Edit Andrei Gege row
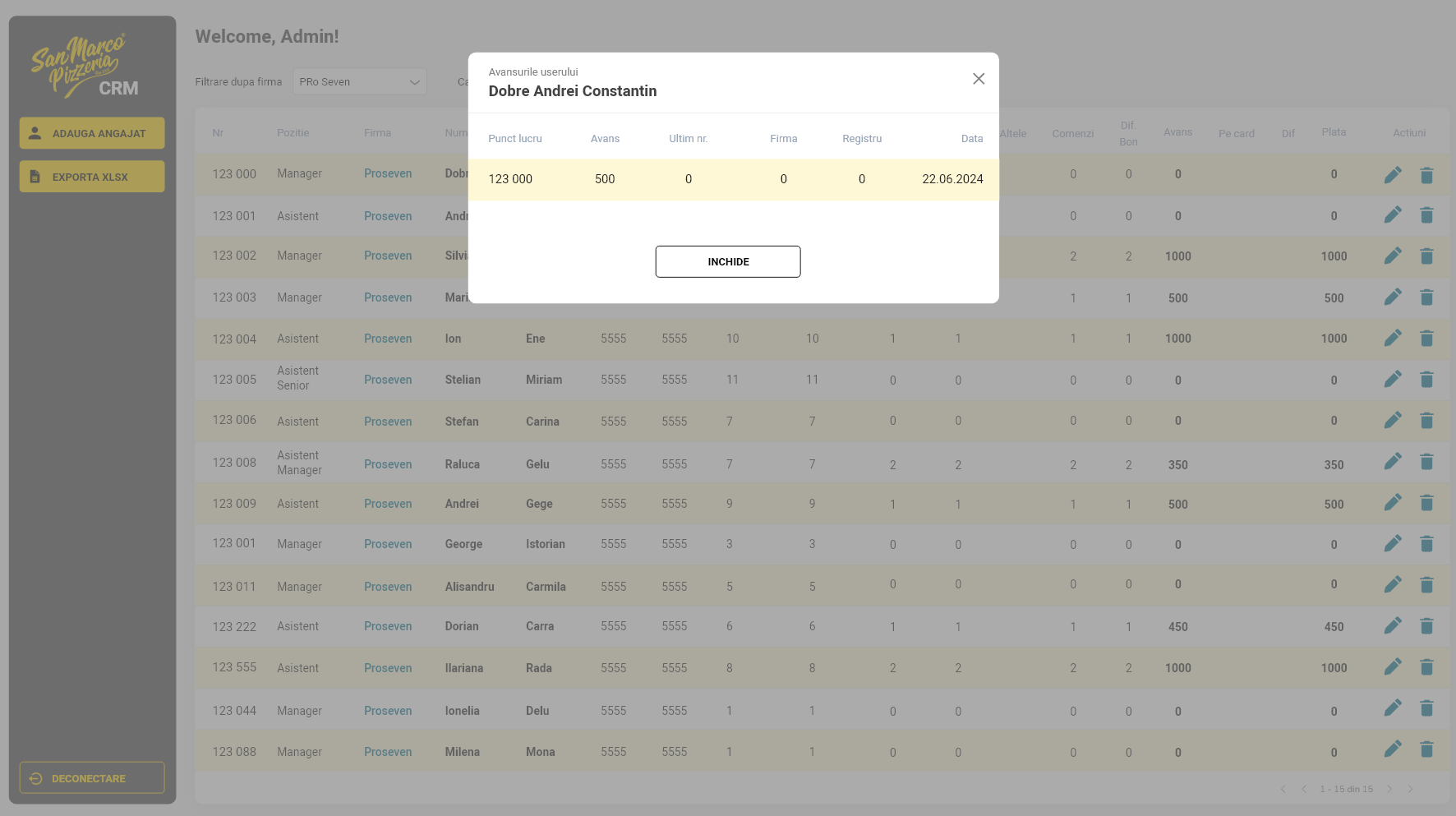 [1393, 502]
